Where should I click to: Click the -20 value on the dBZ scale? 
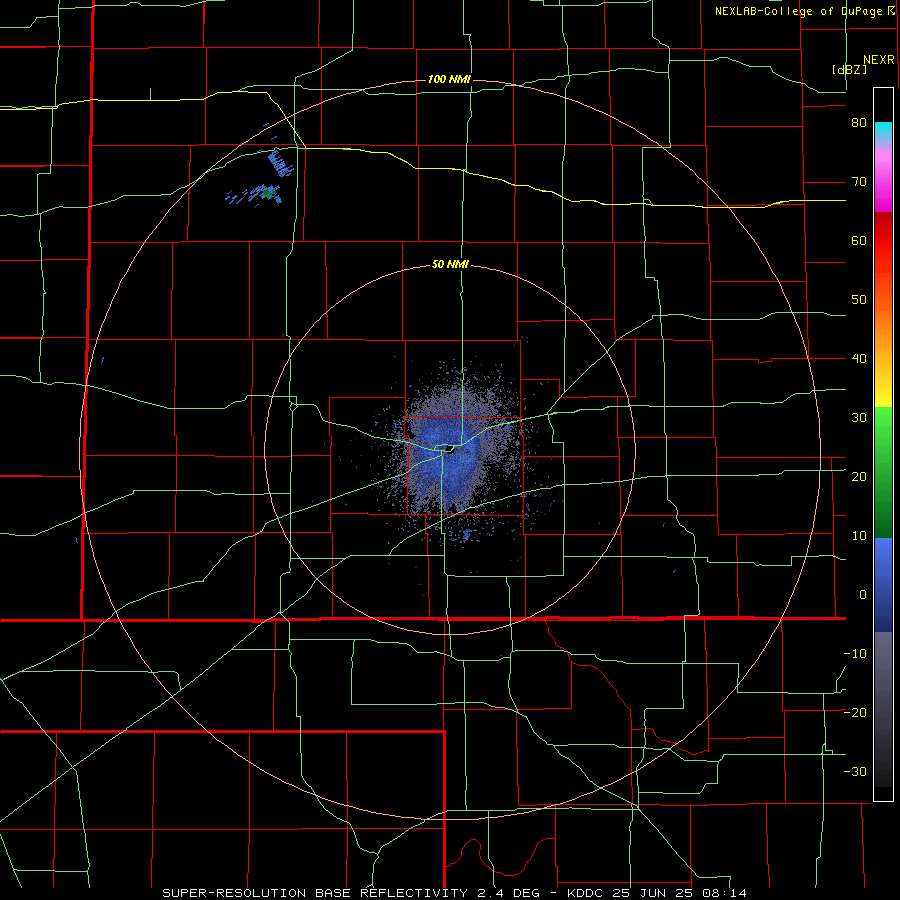point(855,713)
